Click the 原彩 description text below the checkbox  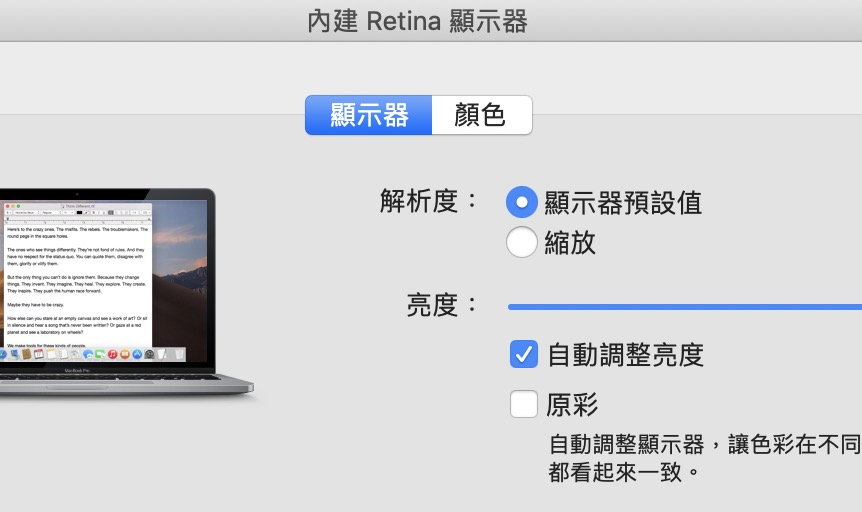tap(700, 456)
